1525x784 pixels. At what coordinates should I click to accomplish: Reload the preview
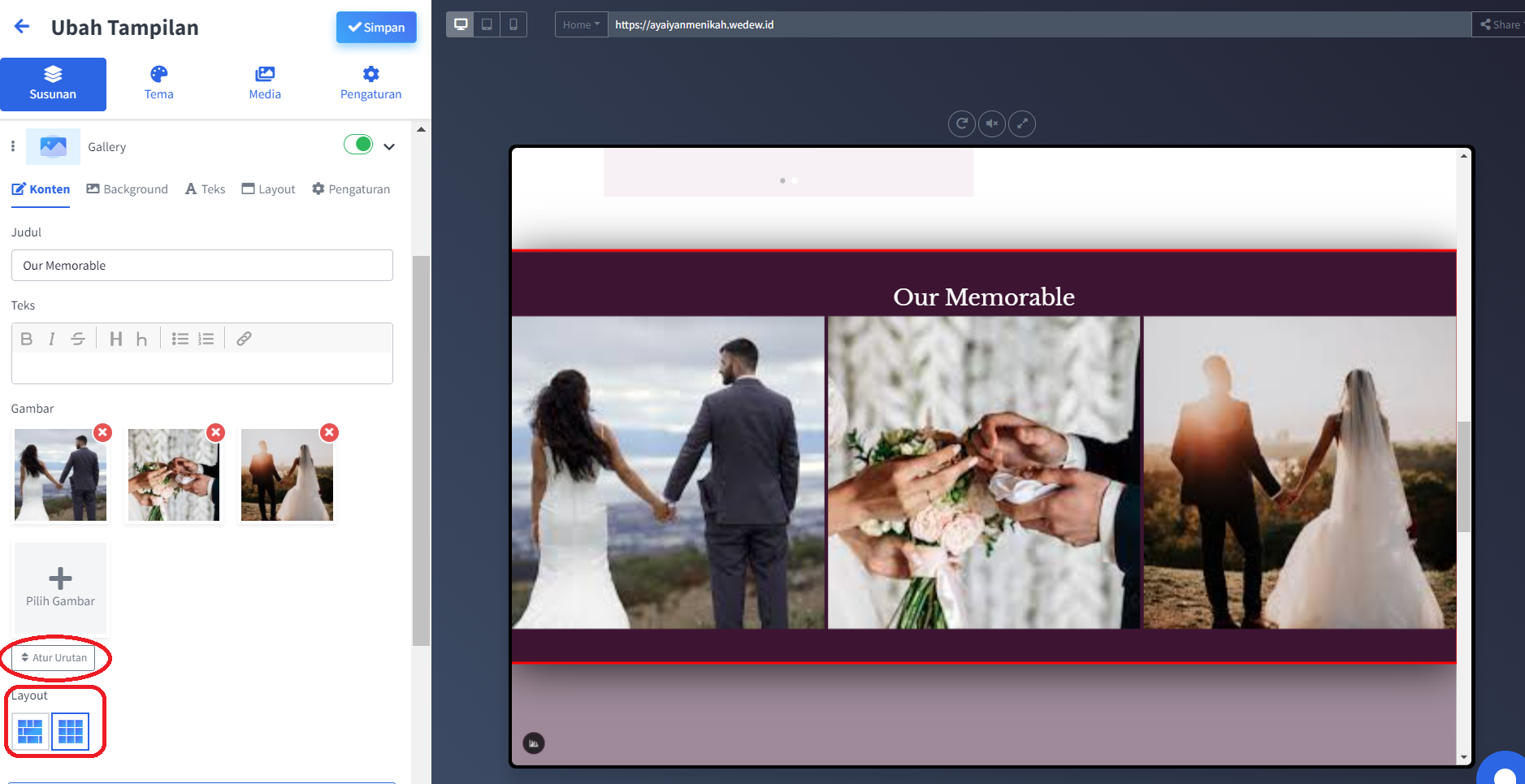pyautogui.click(x=962, y=123)
